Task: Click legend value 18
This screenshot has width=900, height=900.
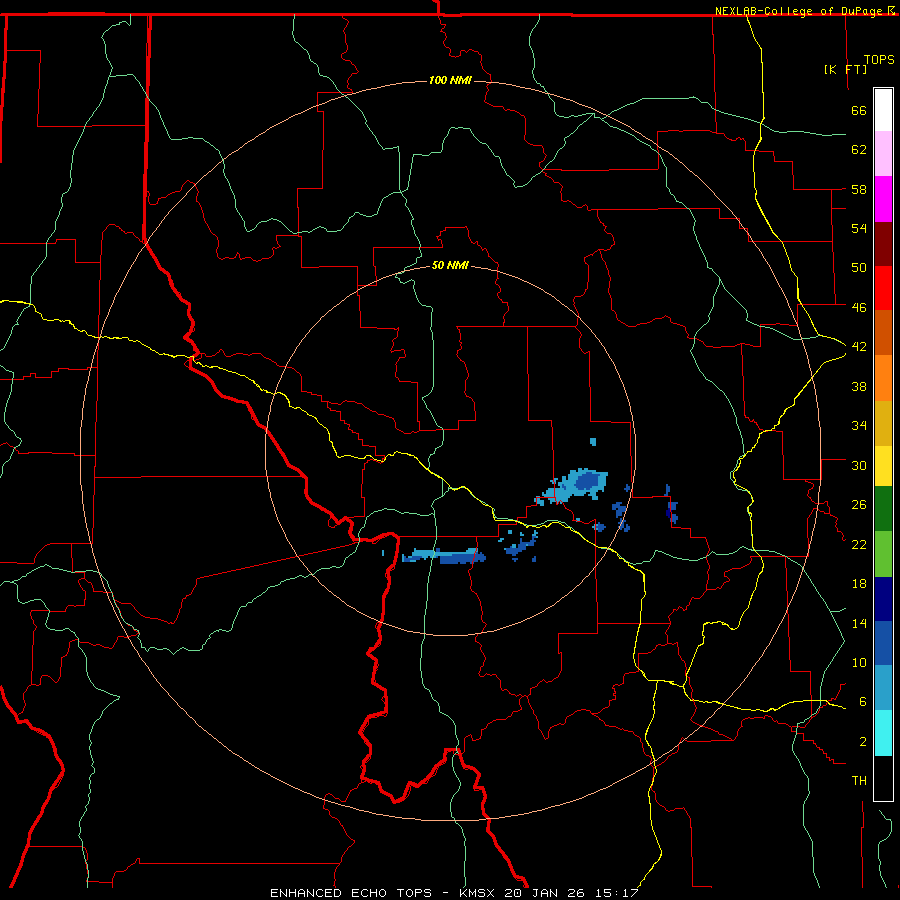Action: 859,584
